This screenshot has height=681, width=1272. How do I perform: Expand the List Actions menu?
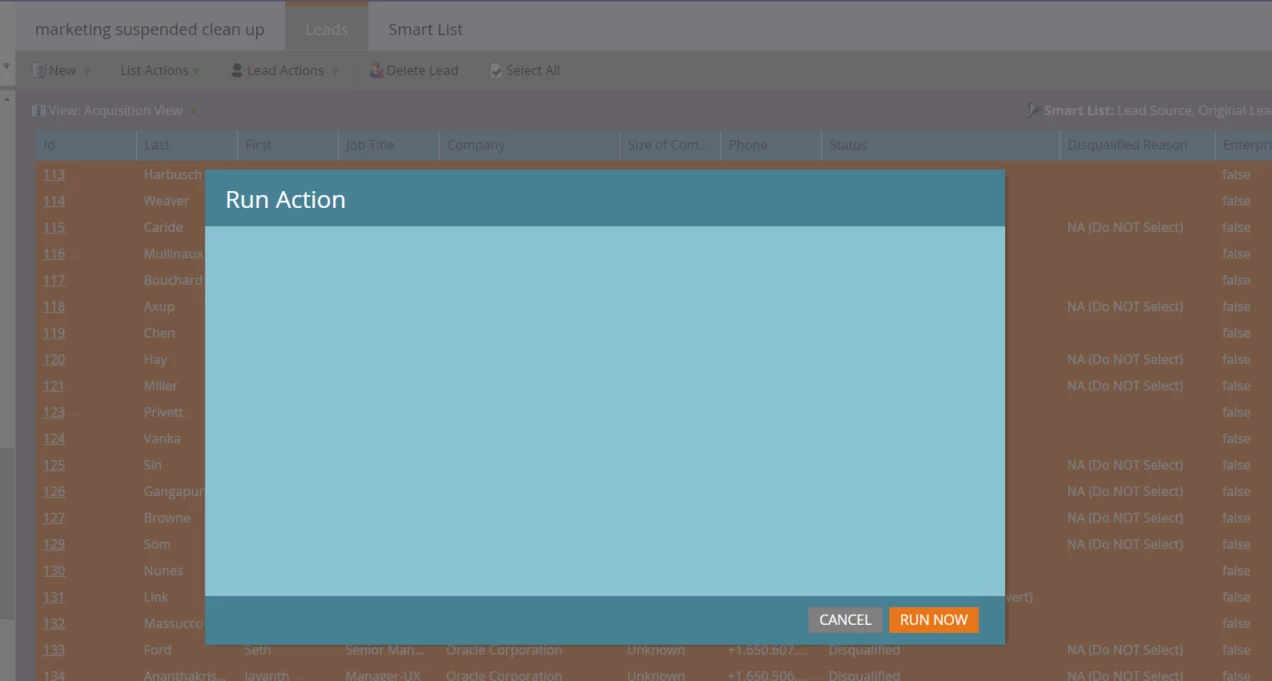pyautogui.click(x=159, y=70)
